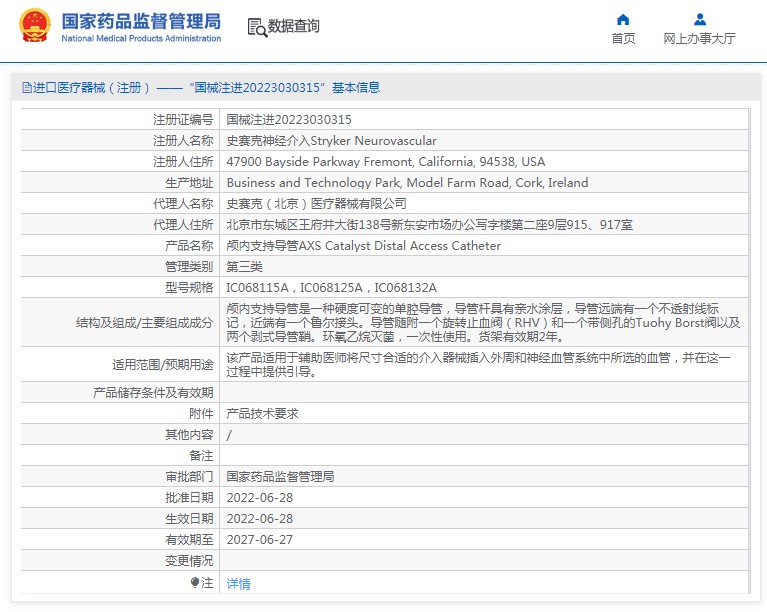This screenshot has width=767, height=612.
Task: Click the 该产品适用于辅助医师 intended use text
Action: tap(478, 364)
